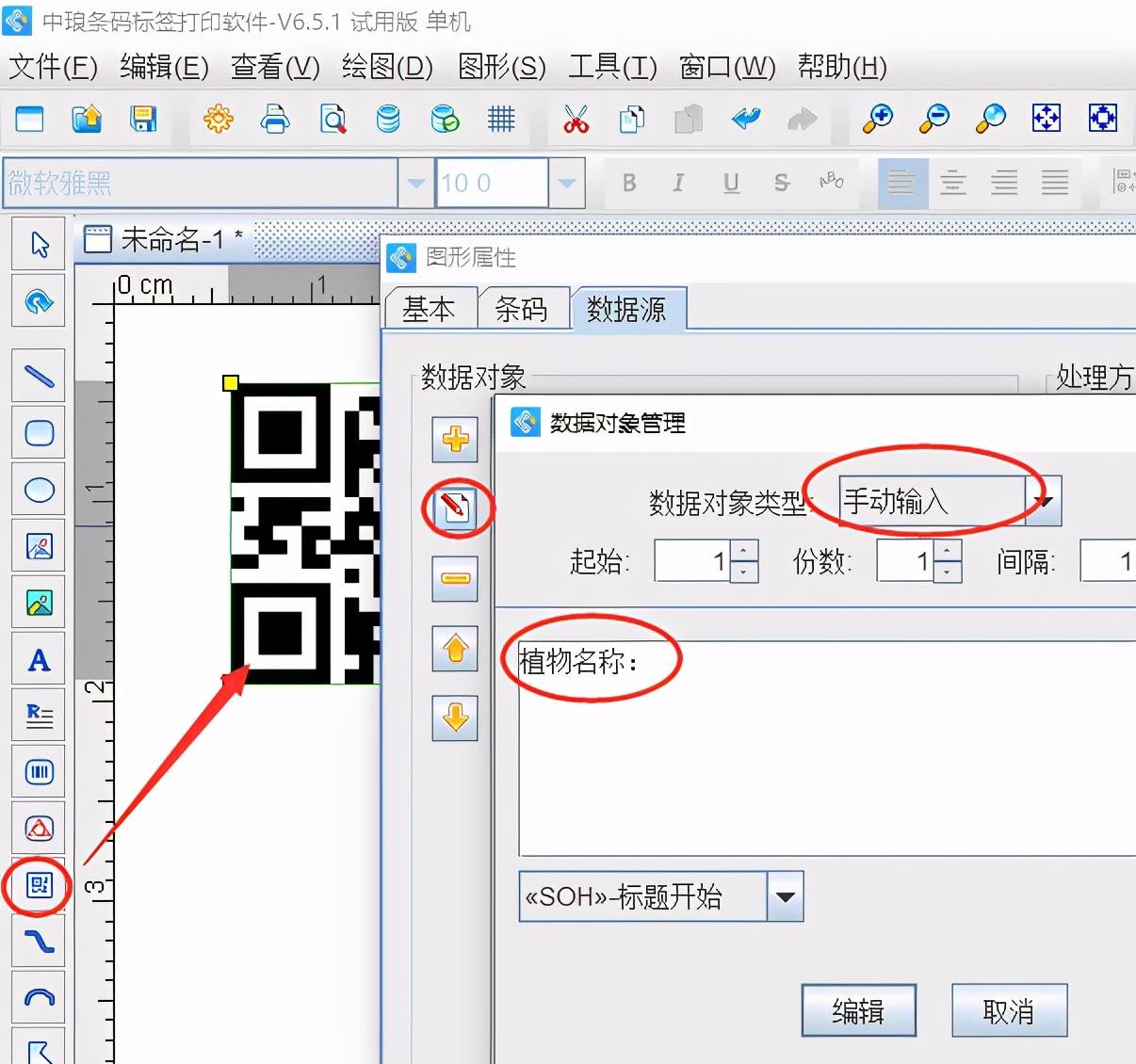Toggle bold text formatting

(629, 183)
